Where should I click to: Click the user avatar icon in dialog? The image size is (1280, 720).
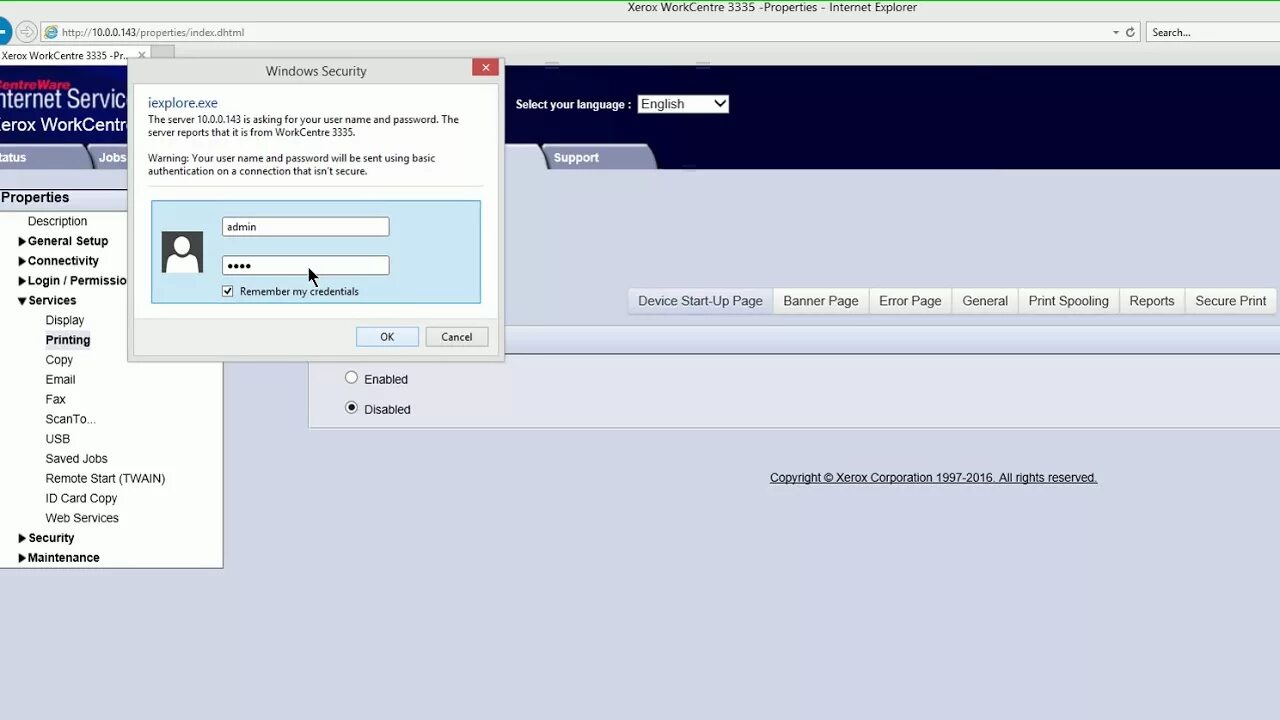(182, 252)
